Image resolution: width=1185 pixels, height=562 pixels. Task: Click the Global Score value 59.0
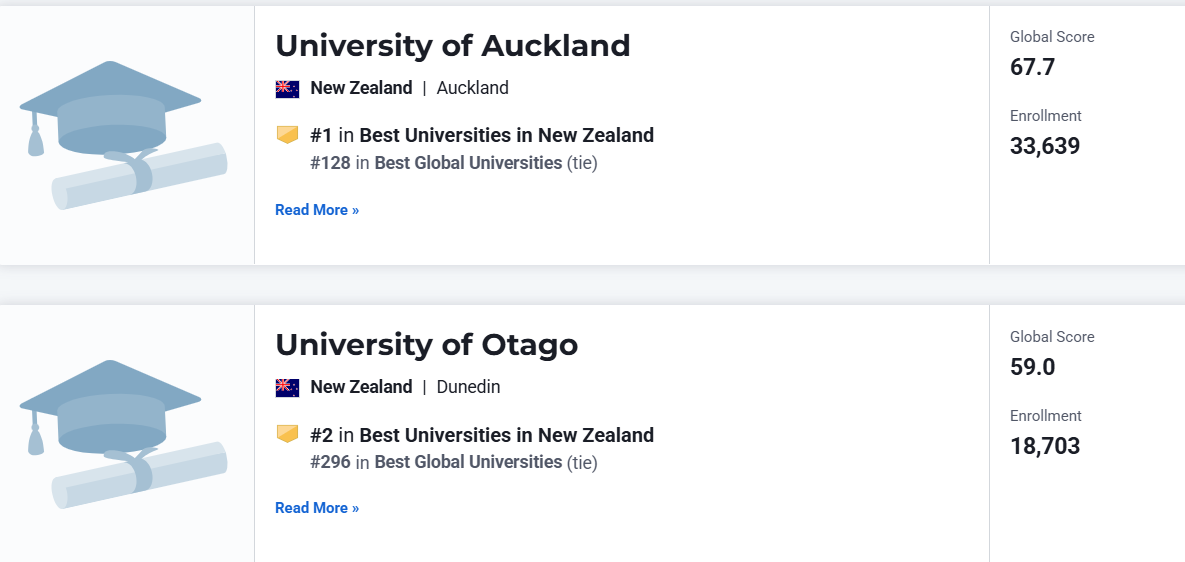pos(1032,367)
